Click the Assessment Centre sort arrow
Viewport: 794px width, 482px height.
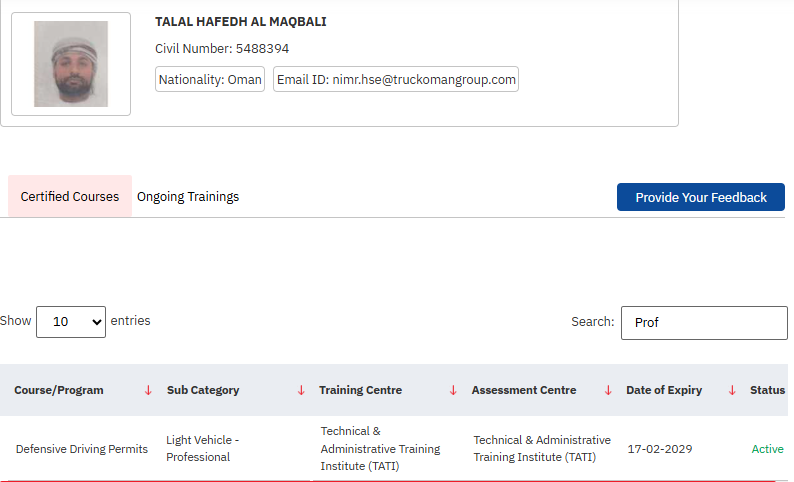point(608,390)
